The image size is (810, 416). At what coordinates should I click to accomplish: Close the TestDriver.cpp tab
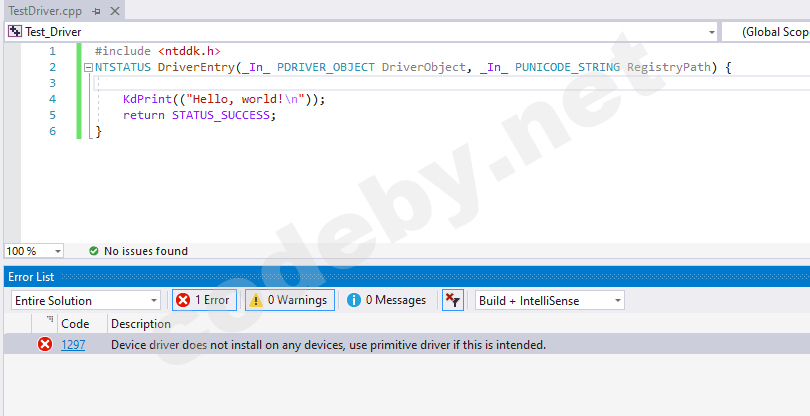pos(113,10)
